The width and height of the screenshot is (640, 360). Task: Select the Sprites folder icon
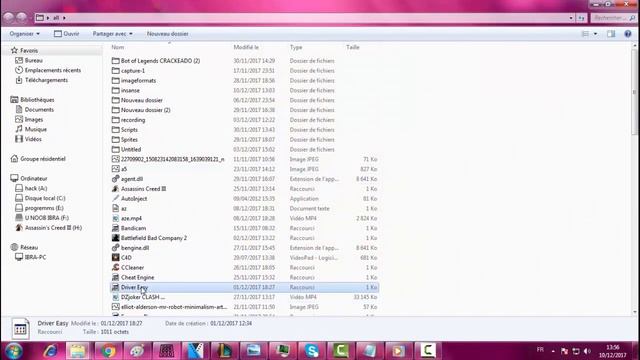(x=116, y=139)
